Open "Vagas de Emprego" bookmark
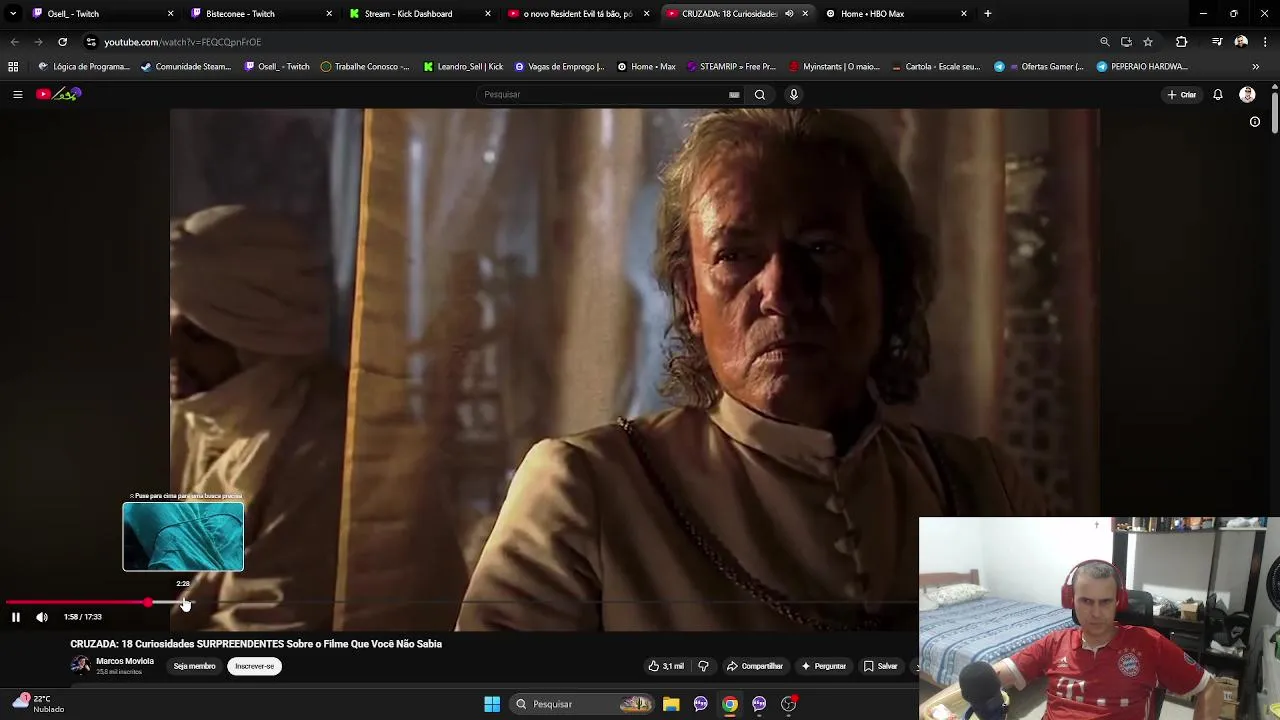 click(559, 67)
